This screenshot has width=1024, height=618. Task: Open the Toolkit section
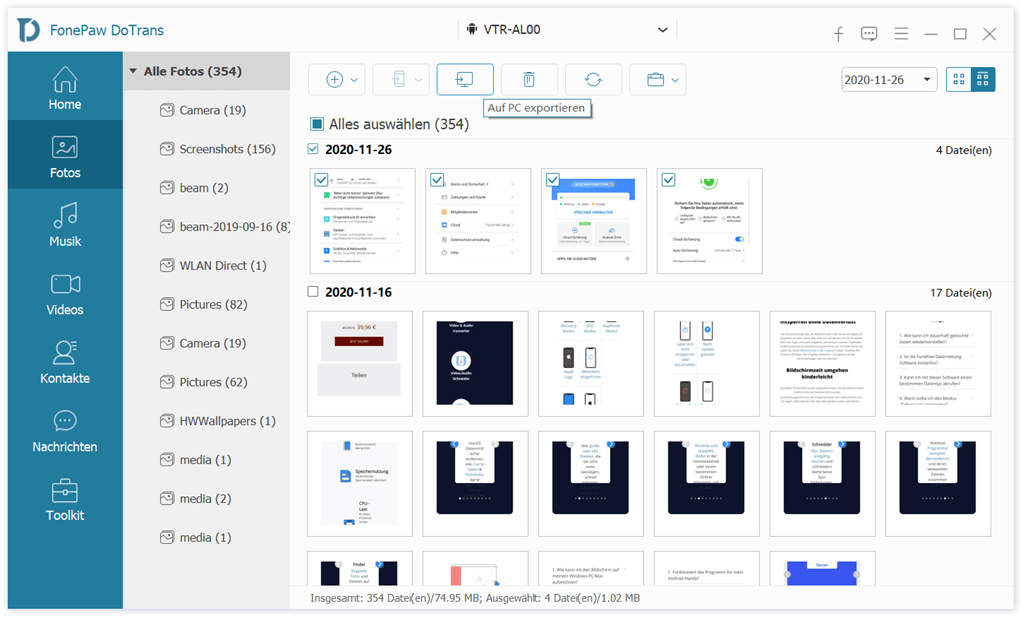[65, 498]
